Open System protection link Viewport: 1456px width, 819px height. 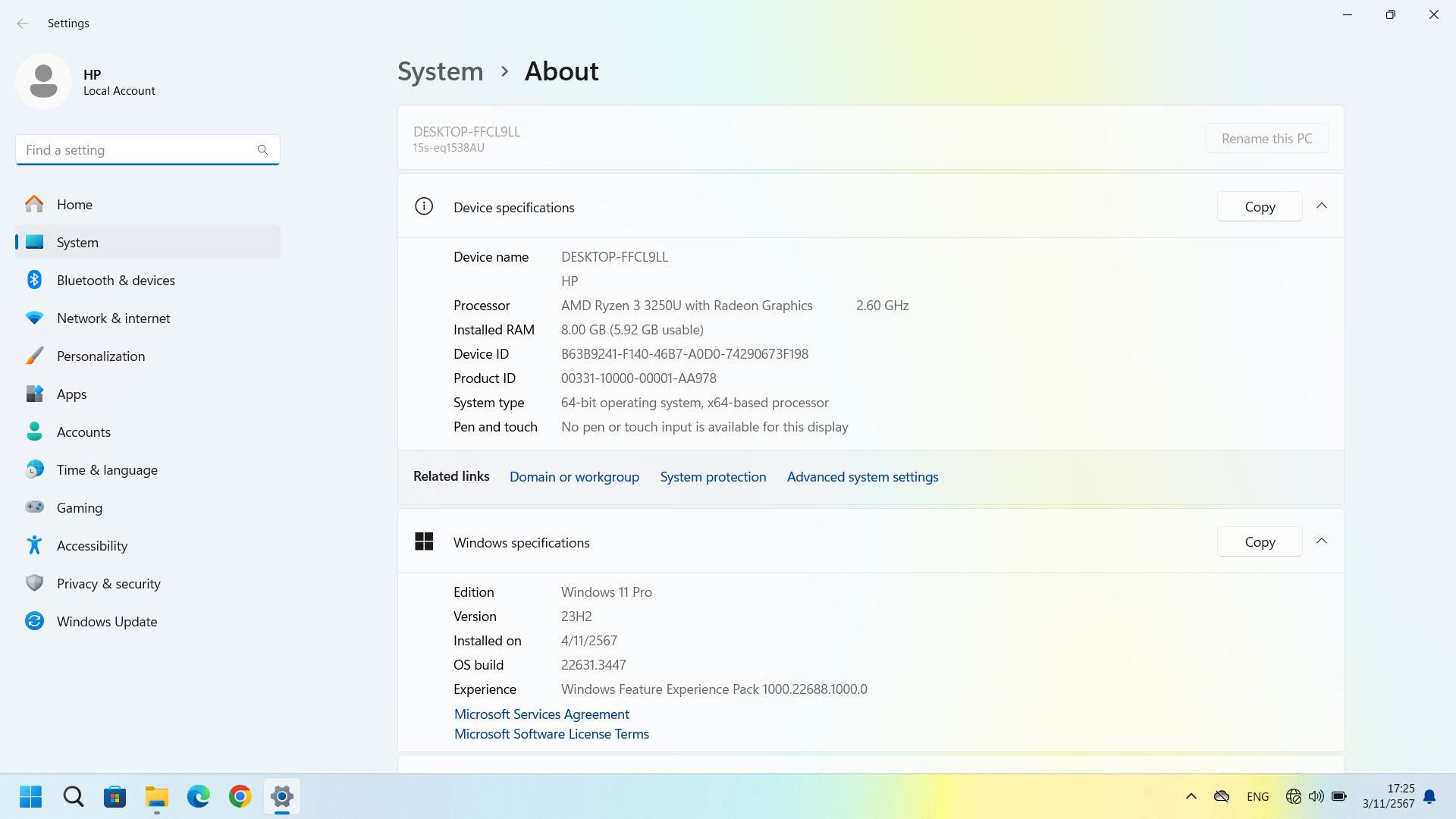click(x=713, y=477)
